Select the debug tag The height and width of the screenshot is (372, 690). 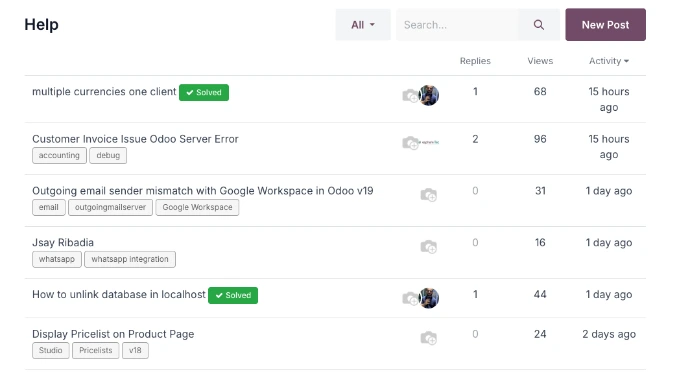tap(108, 155)
